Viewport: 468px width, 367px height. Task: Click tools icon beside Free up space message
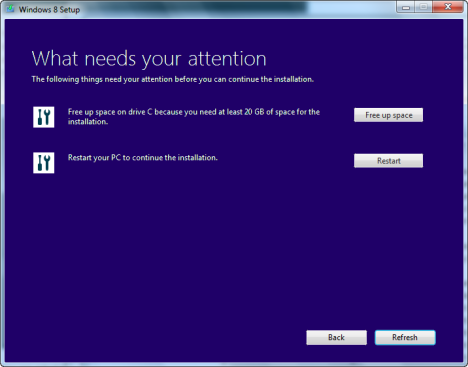[44, 117]
